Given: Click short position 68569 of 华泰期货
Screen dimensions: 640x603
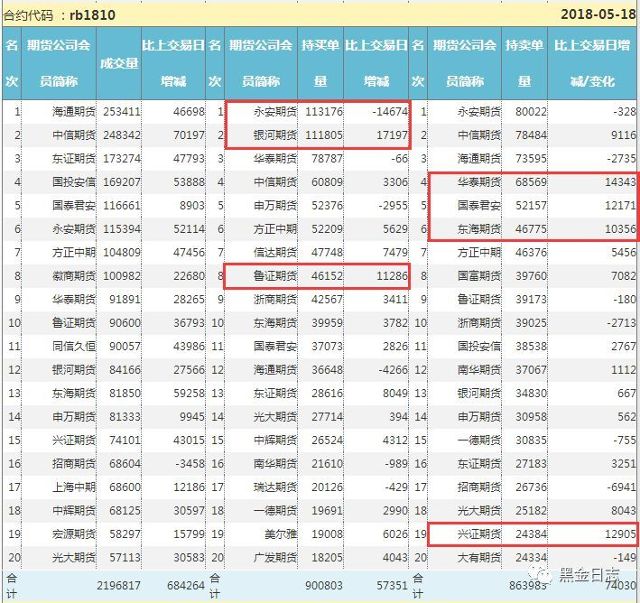Looking at the screenshot, I should [531, 182].
